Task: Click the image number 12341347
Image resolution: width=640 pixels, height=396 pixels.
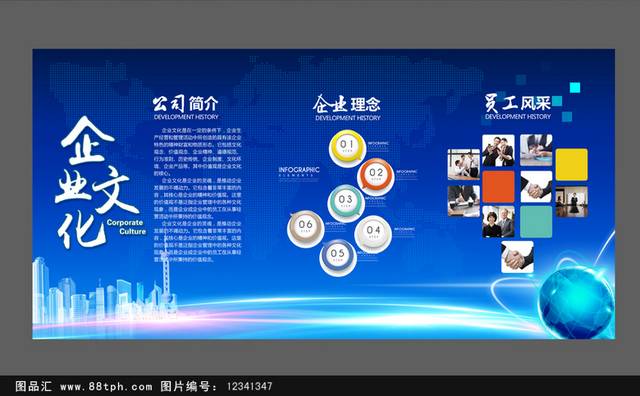Action: [249, 386]
